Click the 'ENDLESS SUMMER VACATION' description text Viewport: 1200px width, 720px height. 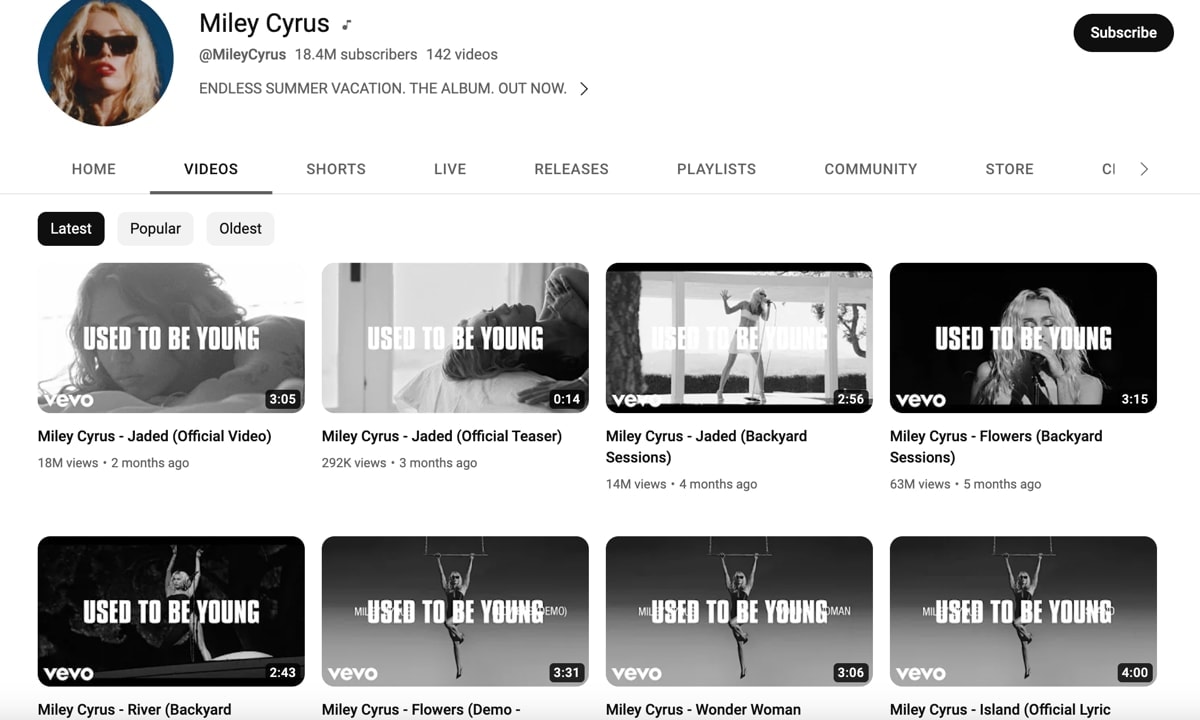click(383, 89)
